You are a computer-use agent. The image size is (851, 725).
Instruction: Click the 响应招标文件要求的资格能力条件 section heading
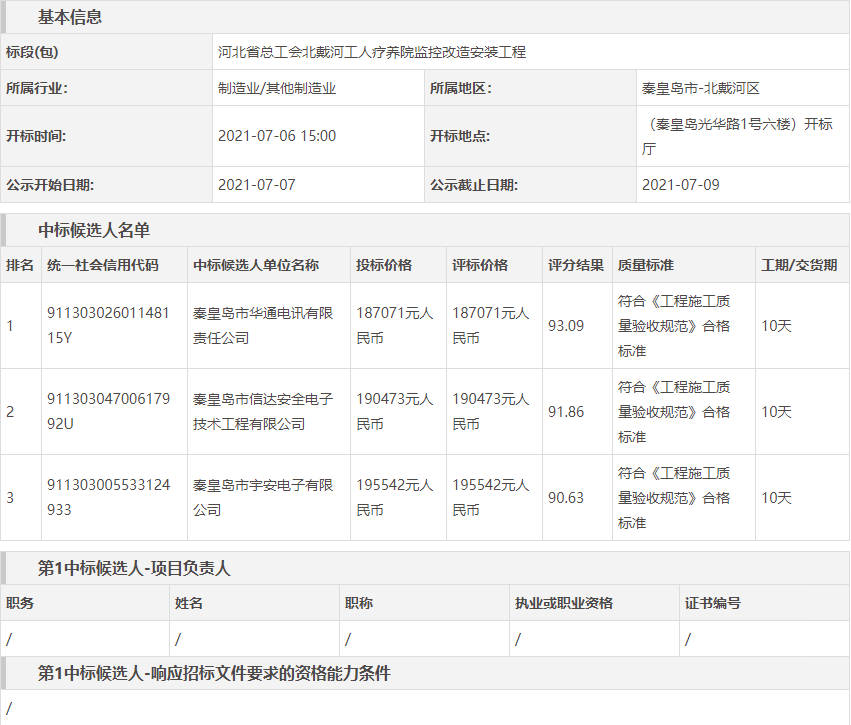click(214, 674)
